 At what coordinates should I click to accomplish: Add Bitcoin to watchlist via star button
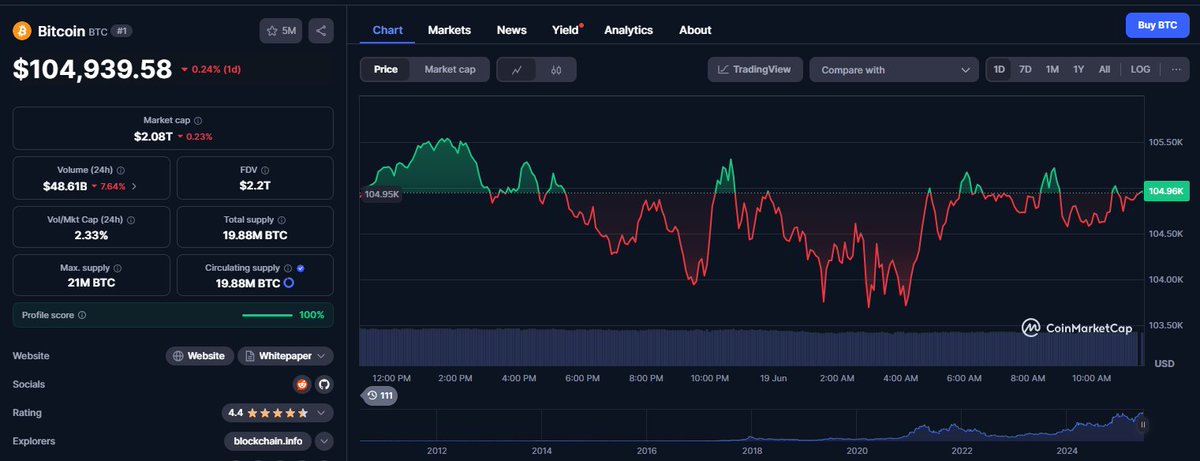281,31
